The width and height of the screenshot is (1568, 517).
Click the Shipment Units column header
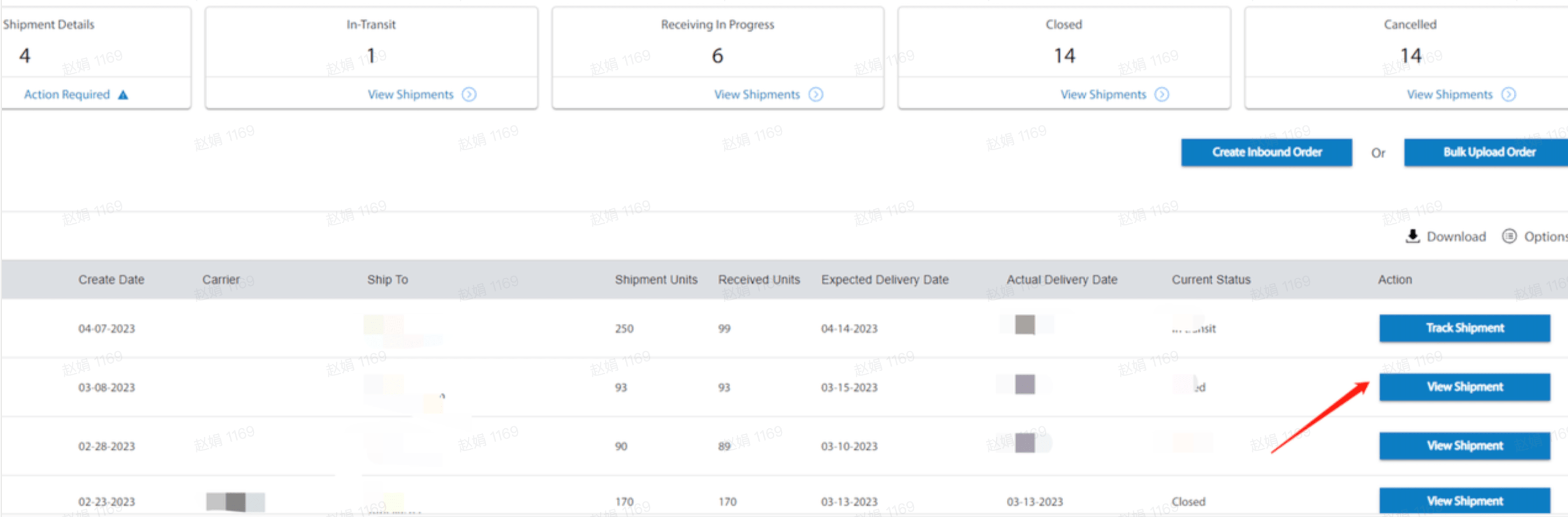656,279
